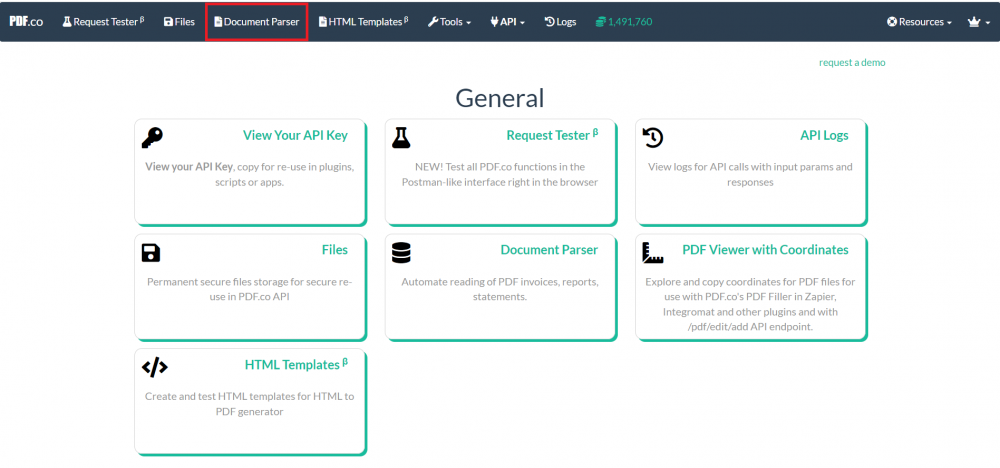Open the Files card title link
1000x468 pixels.
[x=335, y=250]
